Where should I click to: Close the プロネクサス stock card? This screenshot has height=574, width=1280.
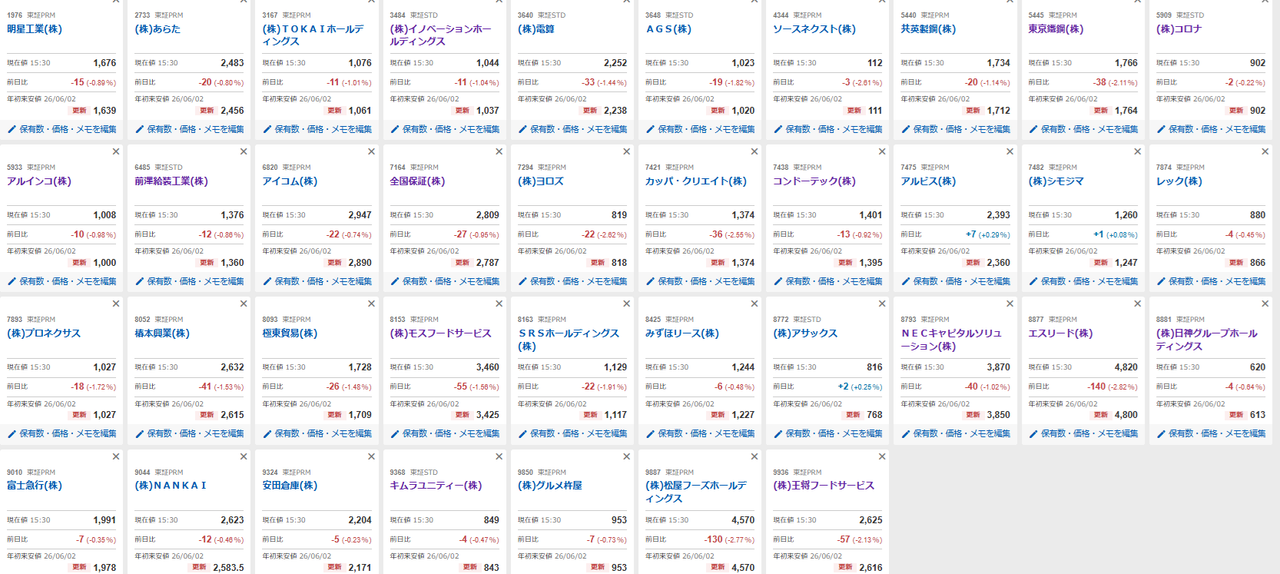[116, 304]
